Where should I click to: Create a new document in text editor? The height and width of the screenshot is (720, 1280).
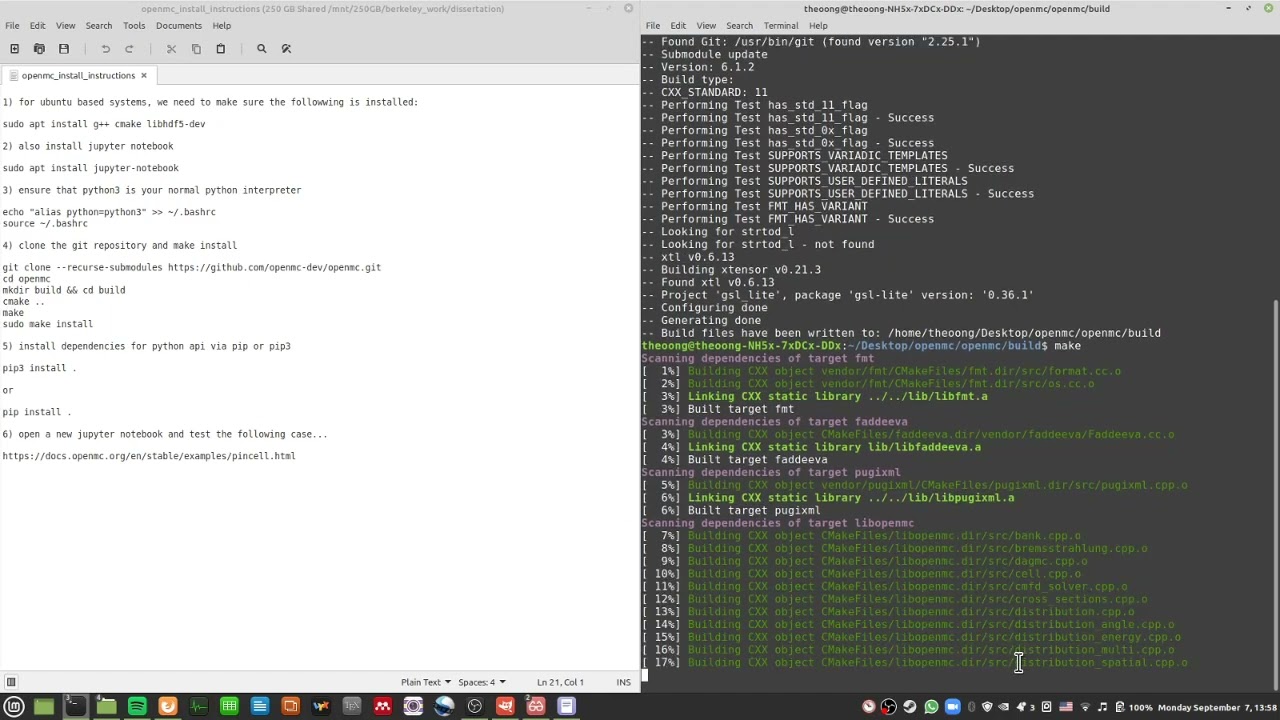point(14,48)
